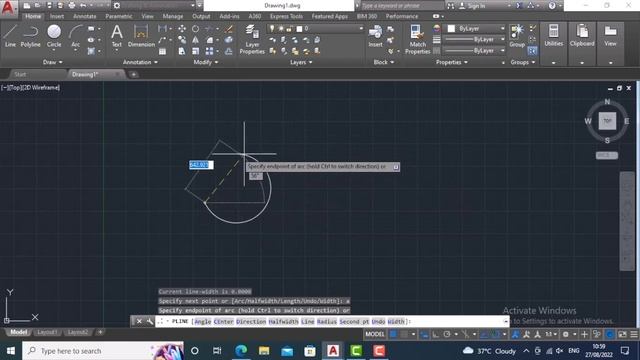
Task: Select the Polyline tool
Action: click(x=31, y=36)
